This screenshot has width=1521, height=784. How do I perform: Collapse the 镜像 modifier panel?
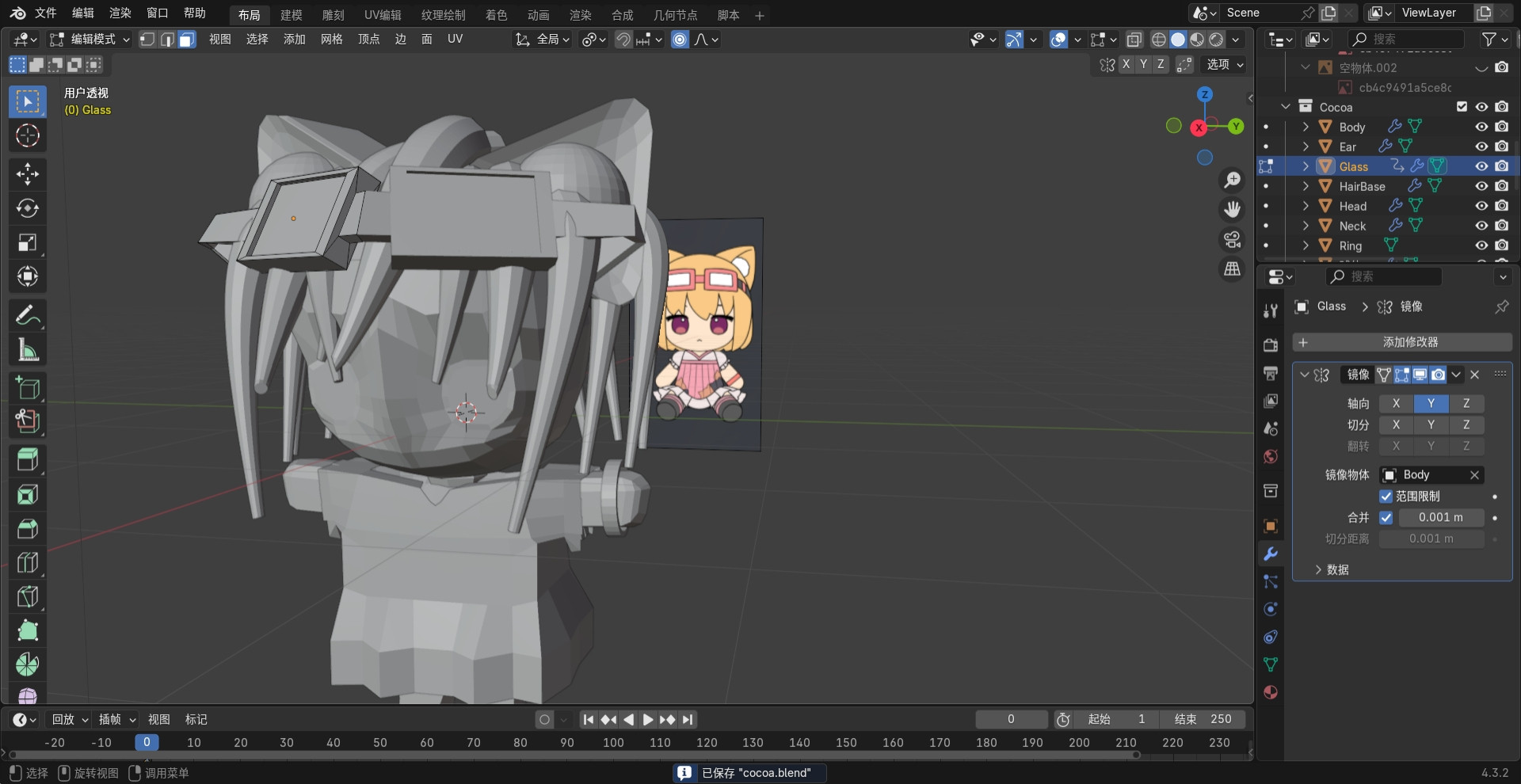click(x=1304, y=375)
